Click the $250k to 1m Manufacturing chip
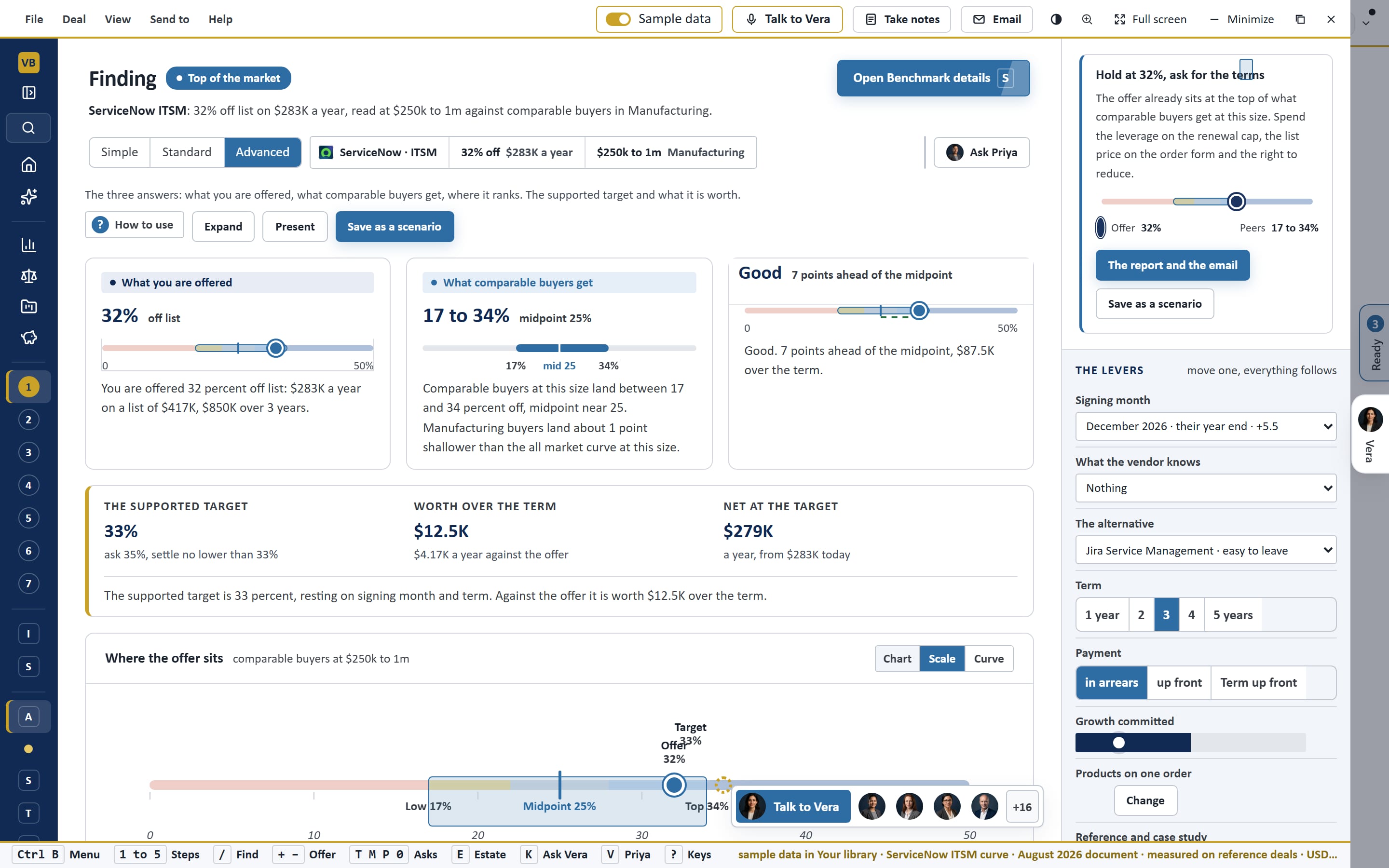Screen dimensions: 1389x868 pyautogui.click(x=670, y=152)
